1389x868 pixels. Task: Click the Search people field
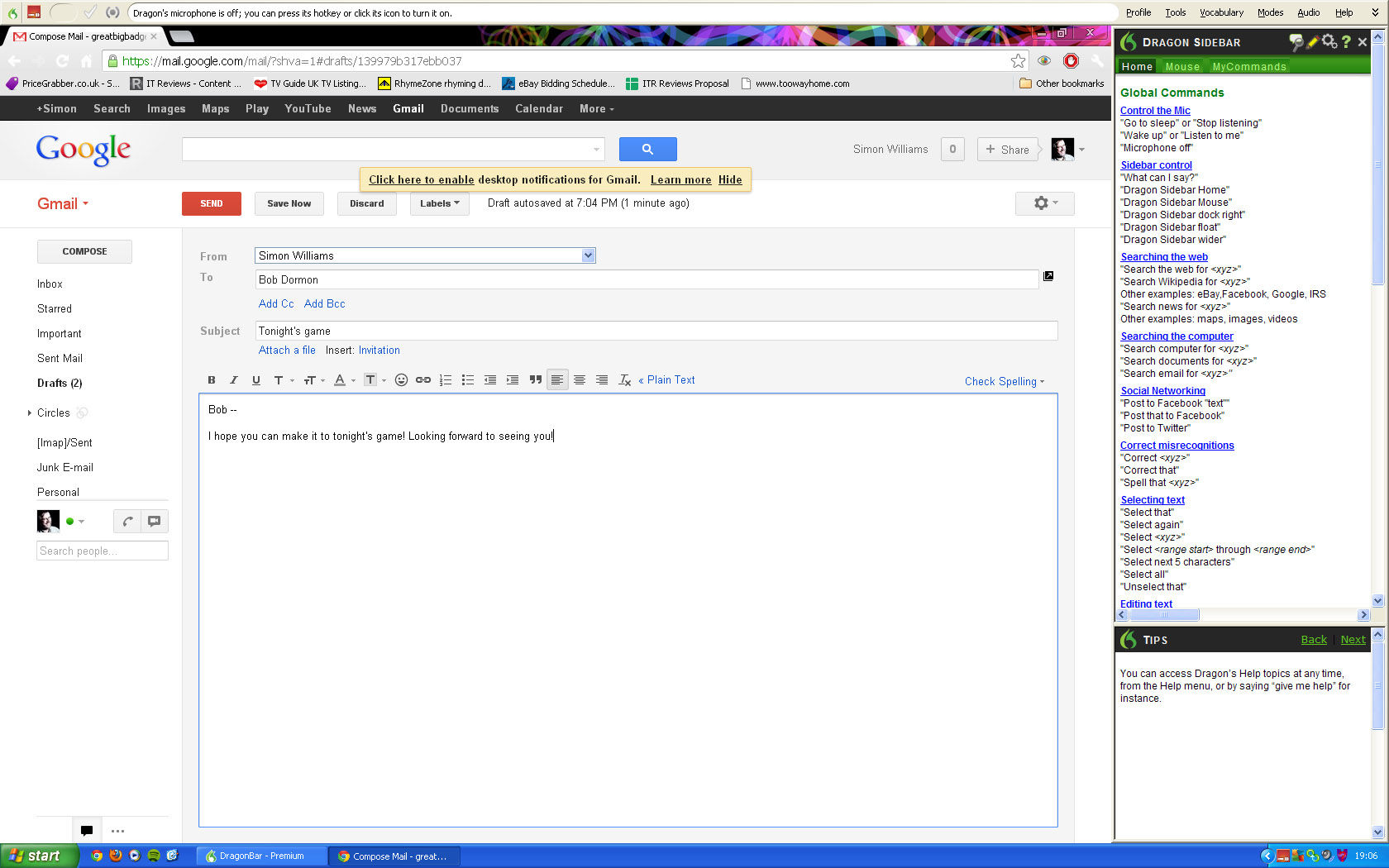[x=103, y=551]
